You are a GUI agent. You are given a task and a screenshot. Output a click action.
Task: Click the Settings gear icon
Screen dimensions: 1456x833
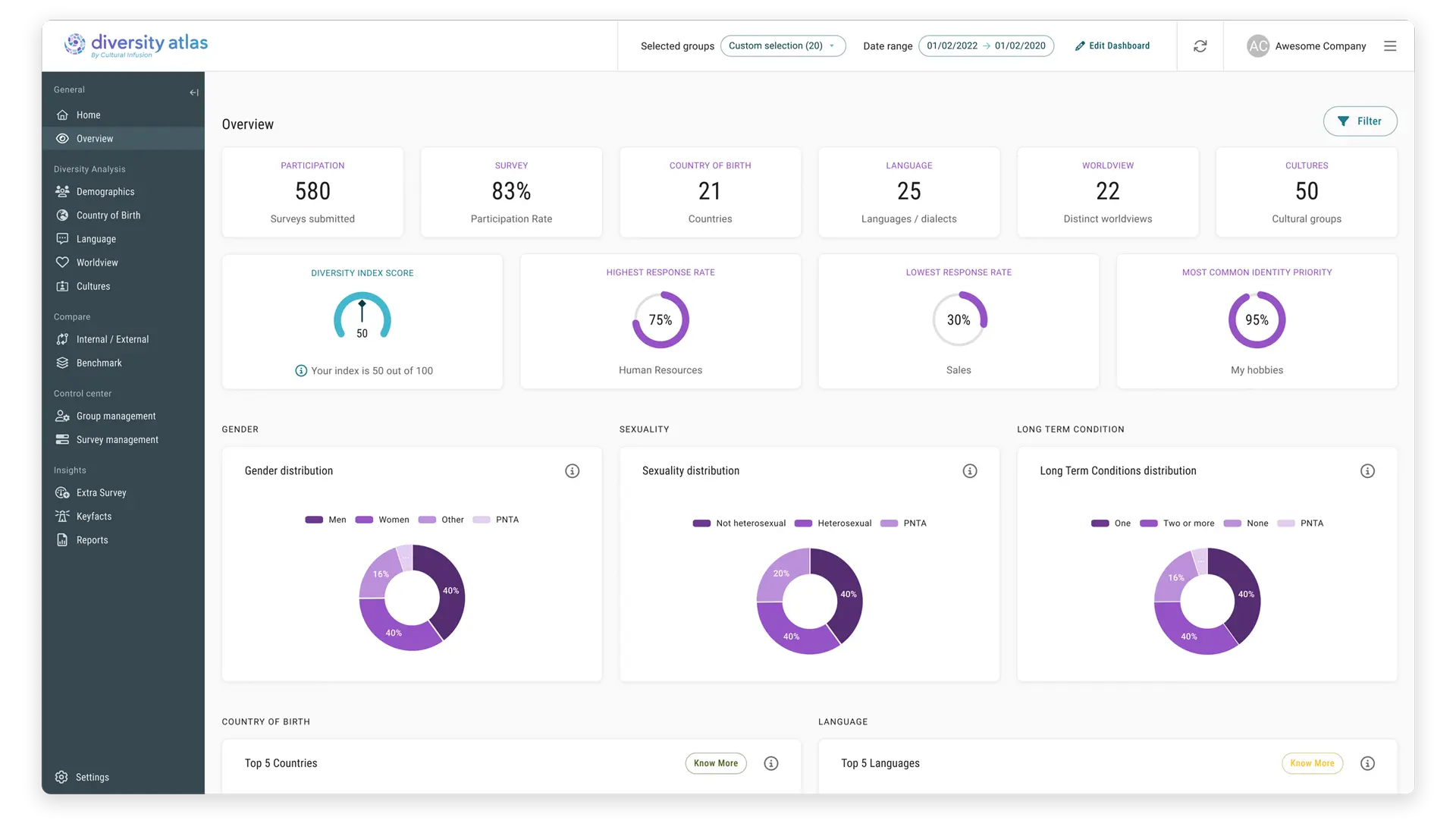click(x=61, y=777)
